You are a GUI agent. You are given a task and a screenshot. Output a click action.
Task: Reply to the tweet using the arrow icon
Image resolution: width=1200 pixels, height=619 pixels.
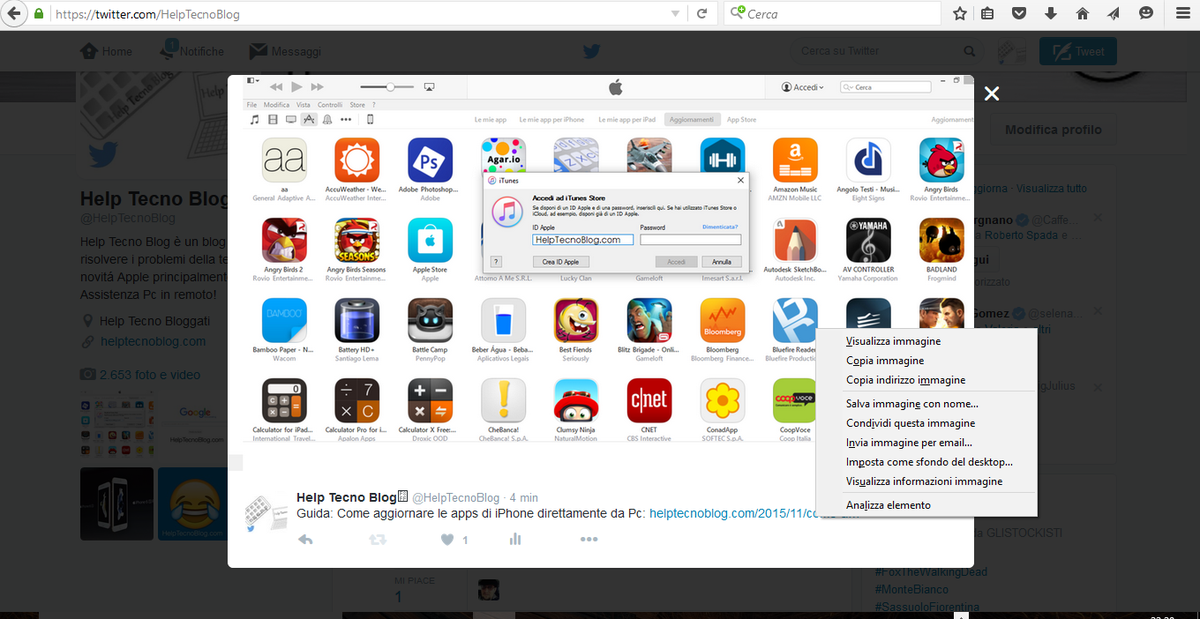306,539
